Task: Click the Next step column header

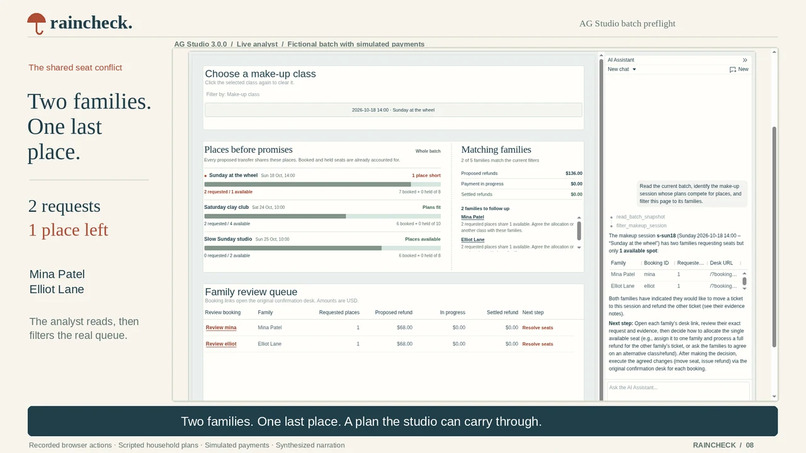Action: coord(533,313)
